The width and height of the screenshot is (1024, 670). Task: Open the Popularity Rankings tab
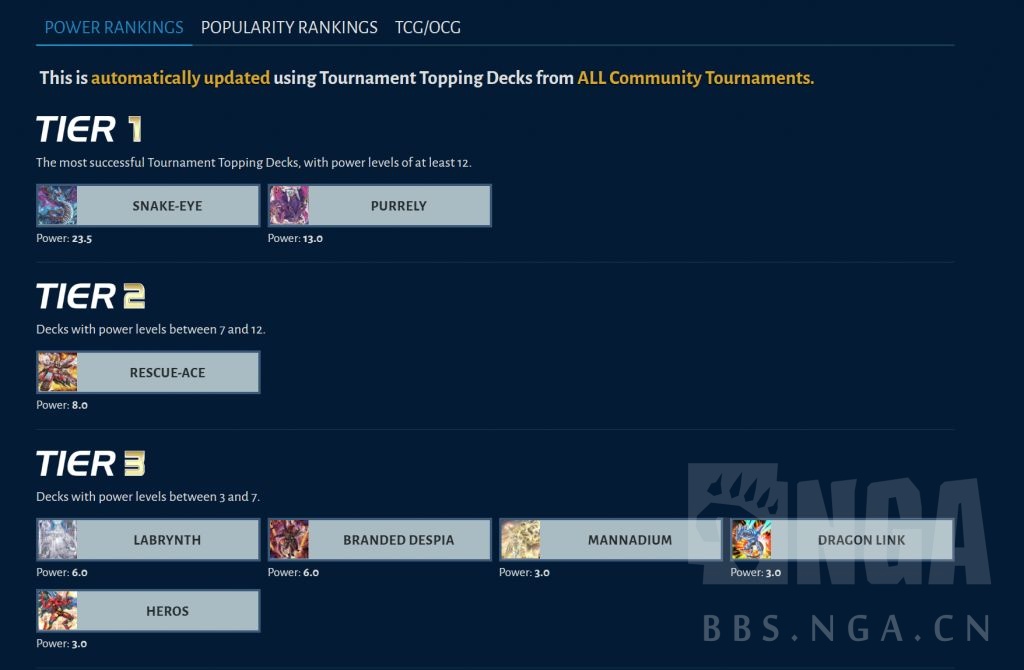pos(289,28)
